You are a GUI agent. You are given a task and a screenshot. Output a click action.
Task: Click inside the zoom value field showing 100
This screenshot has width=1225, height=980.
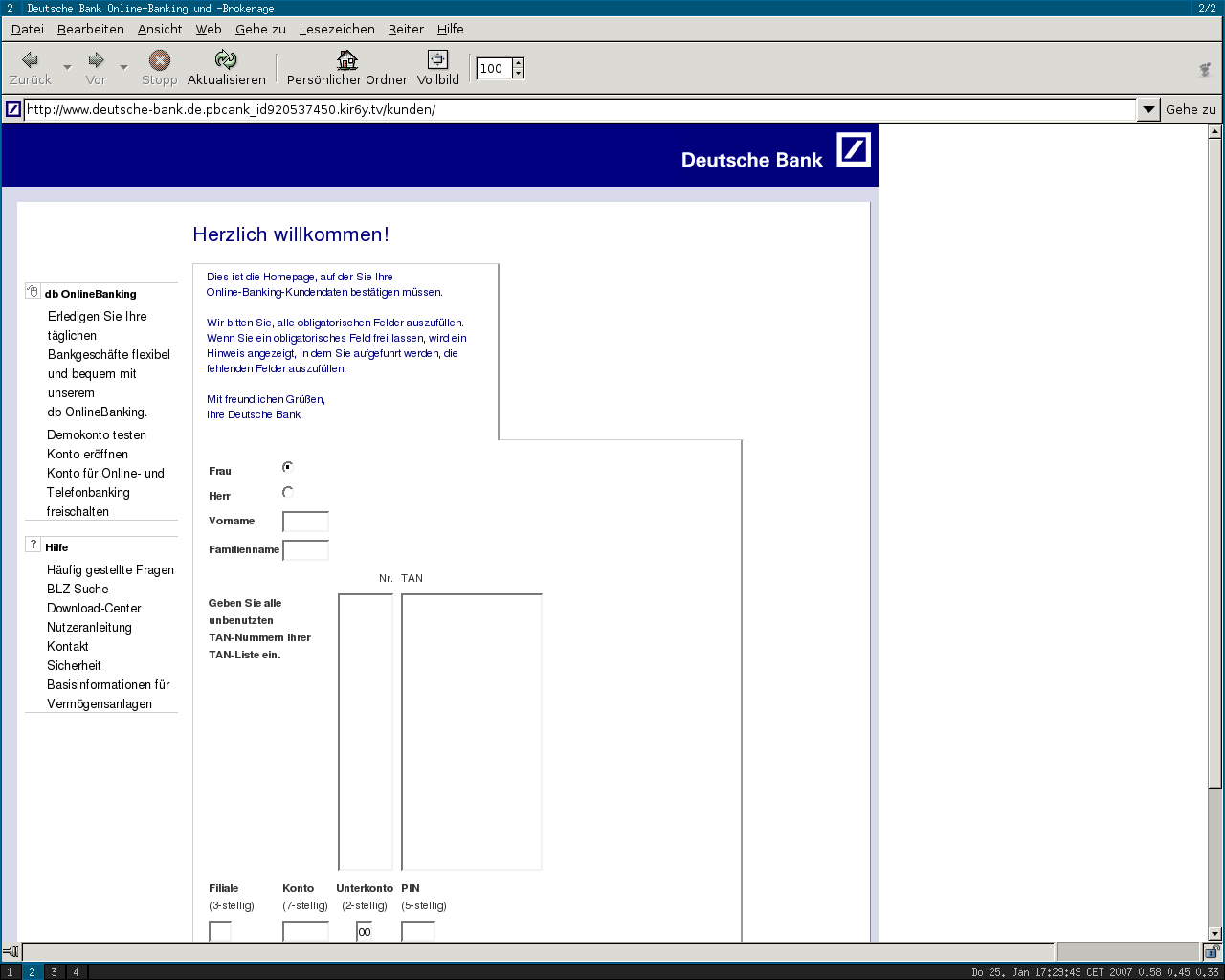494,68
